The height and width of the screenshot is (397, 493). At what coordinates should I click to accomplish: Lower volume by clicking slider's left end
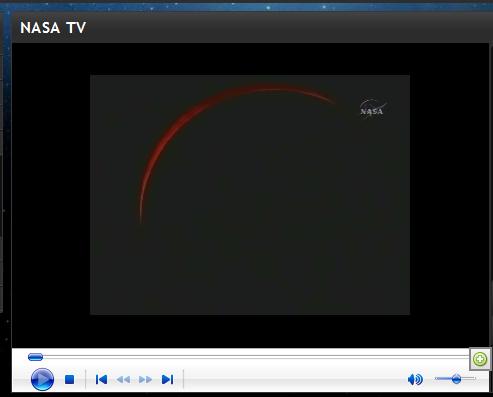coord(436,379)
